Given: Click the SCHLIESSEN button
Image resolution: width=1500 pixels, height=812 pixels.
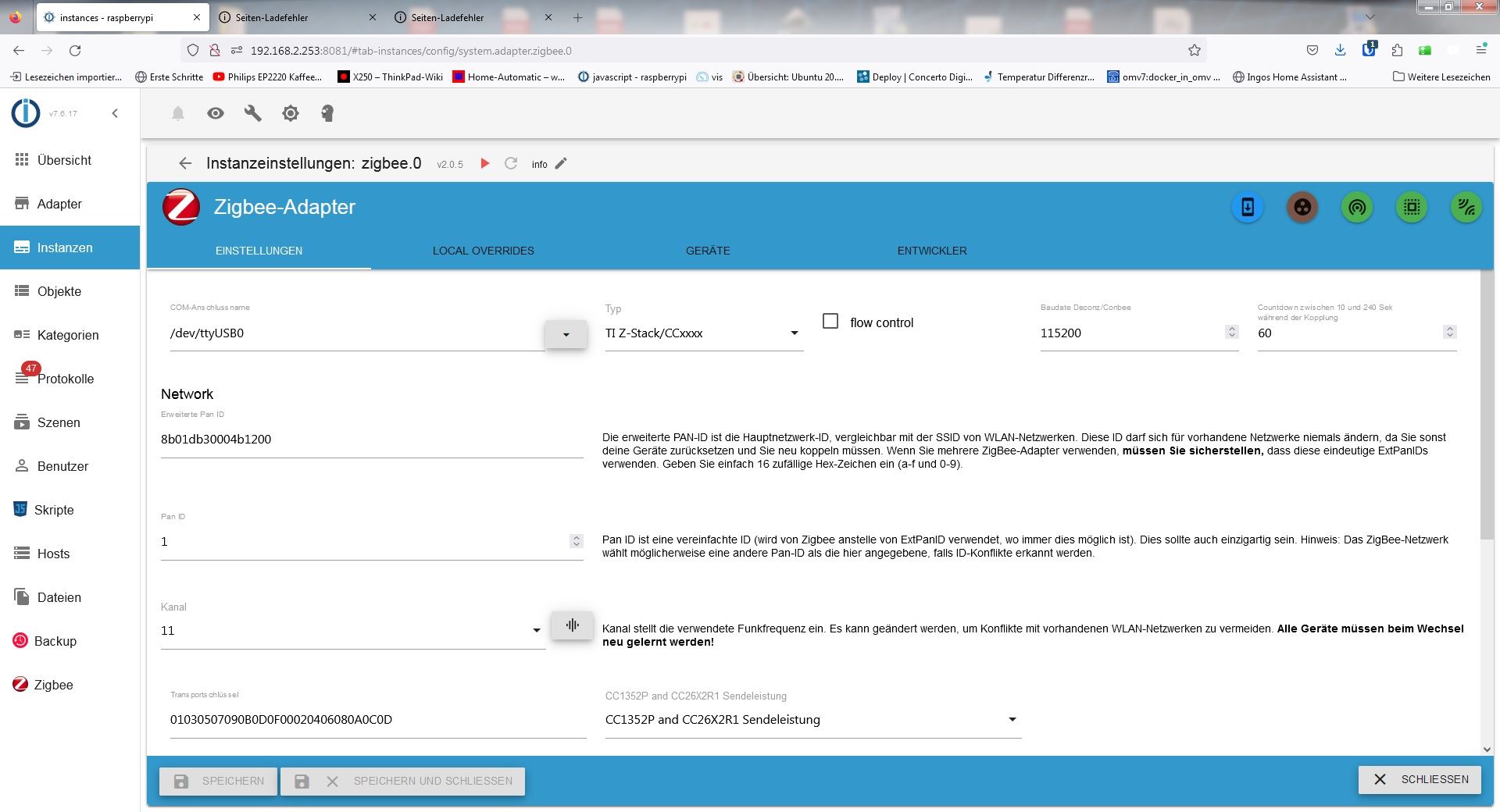Looking at the screenshot, I should coord(1420,779).
